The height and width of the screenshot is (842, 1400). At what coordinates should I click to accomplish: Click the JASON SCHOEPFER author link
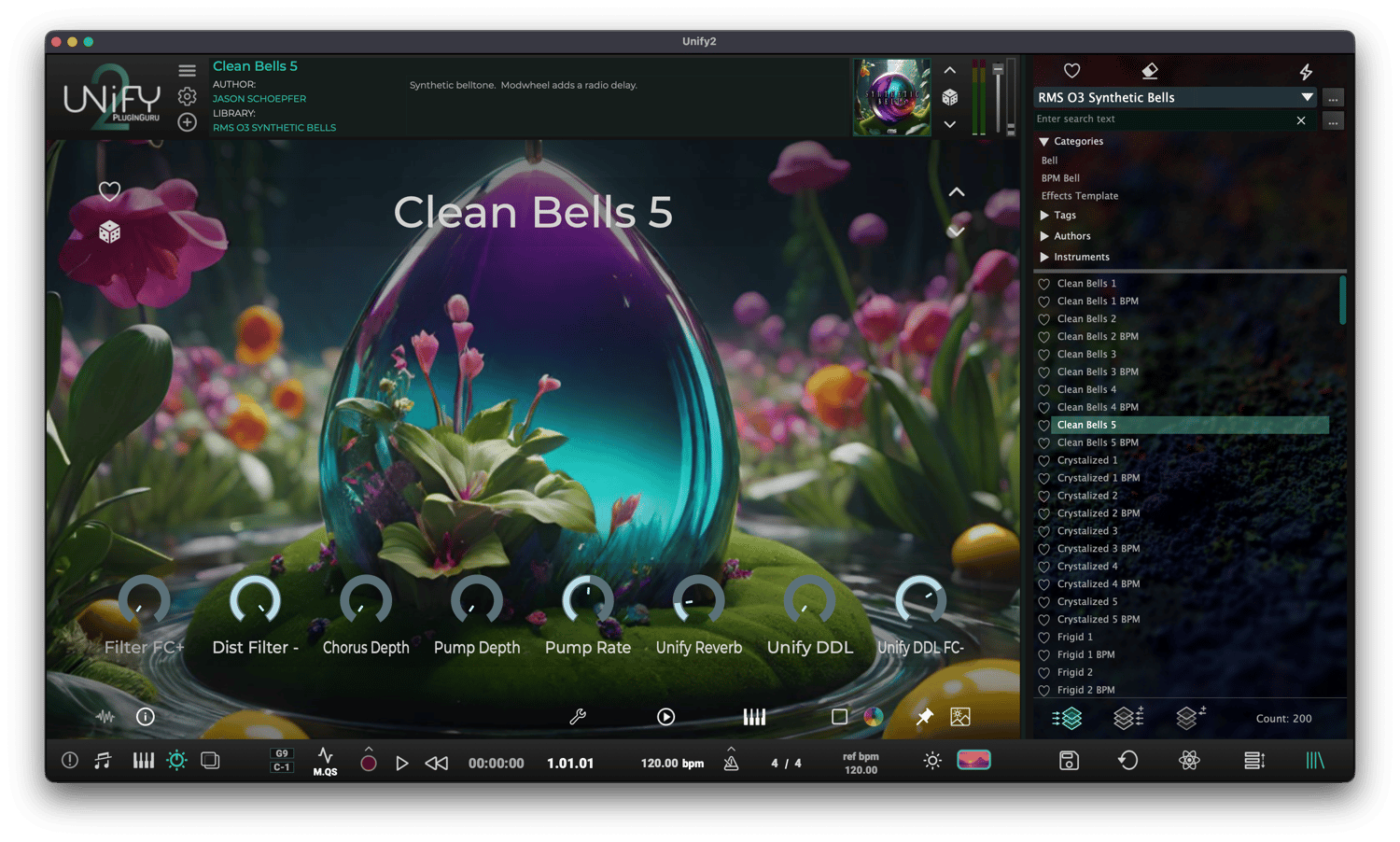[259, 99]
